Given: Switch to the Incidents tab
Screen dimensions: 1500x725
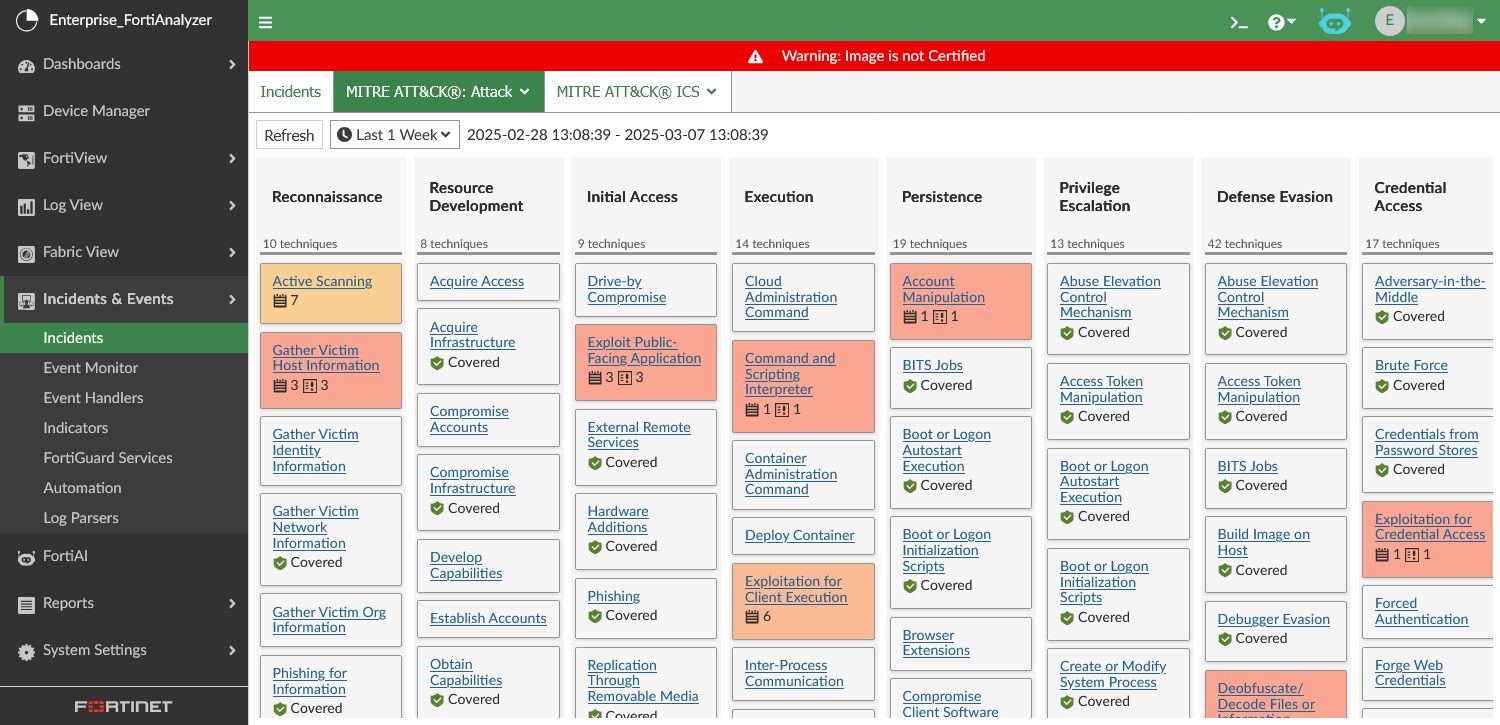Looking at the screenshot, I should 290,92.
